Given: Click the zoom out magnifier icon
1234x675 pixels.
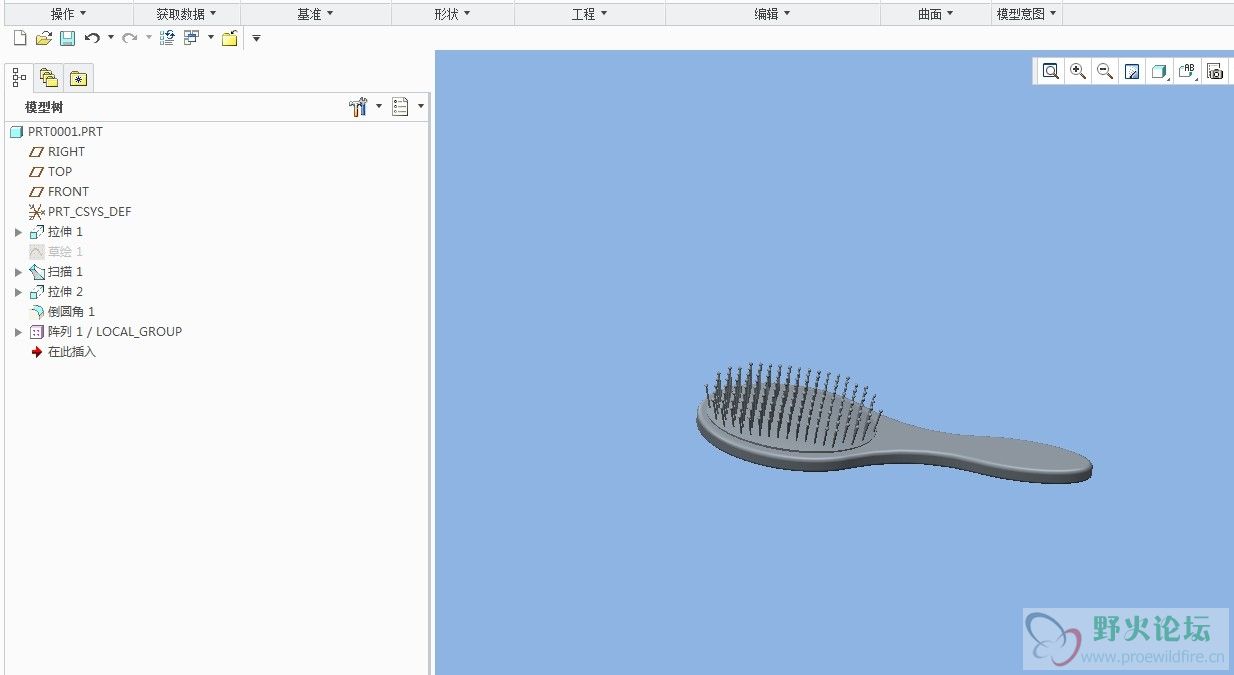Looking at the screenshot, I should (1105, 71).
